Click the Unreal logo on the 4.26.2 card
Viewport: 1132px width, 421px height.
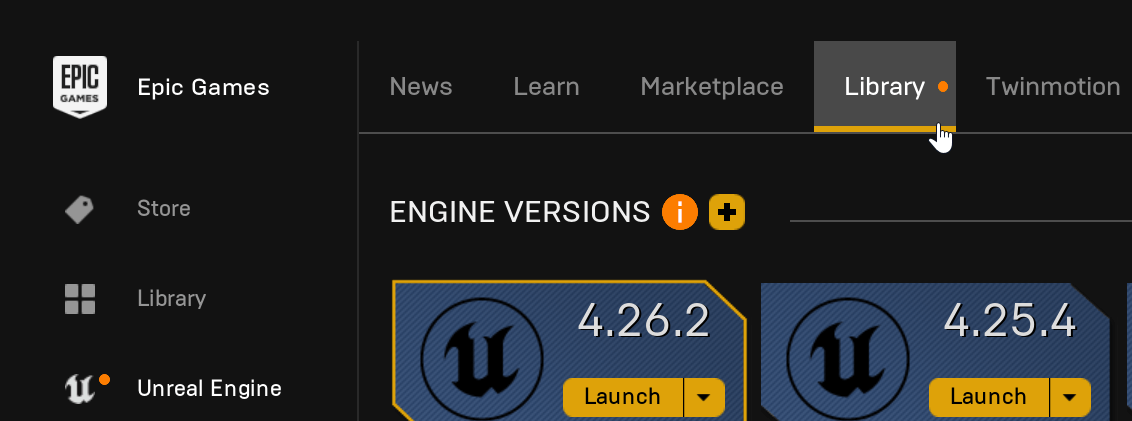482,357
